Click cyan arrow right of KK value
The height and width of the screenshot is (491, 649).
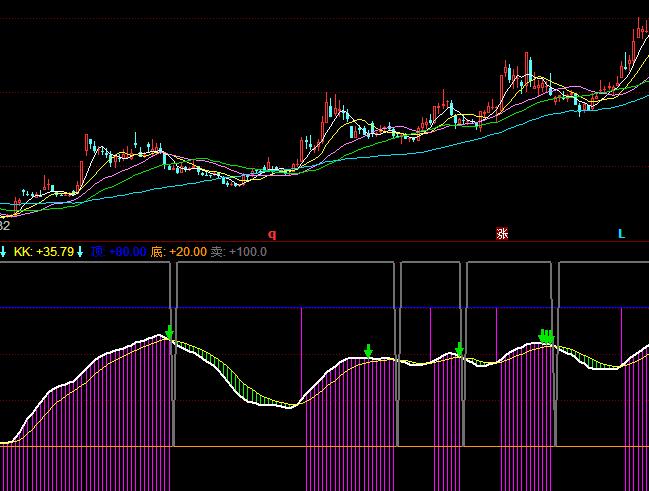click(x=82, y=252)
